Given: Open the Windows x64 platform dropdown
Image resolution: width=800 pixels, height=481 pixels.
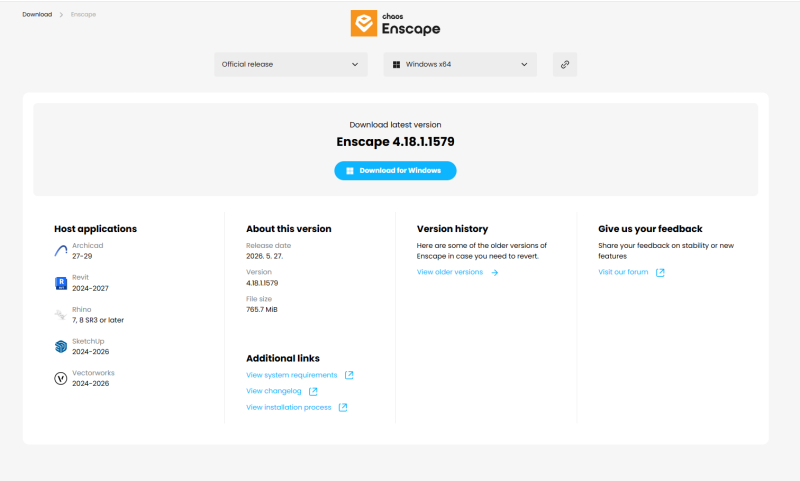Looking at the screenshot, I should pos(460,64).
